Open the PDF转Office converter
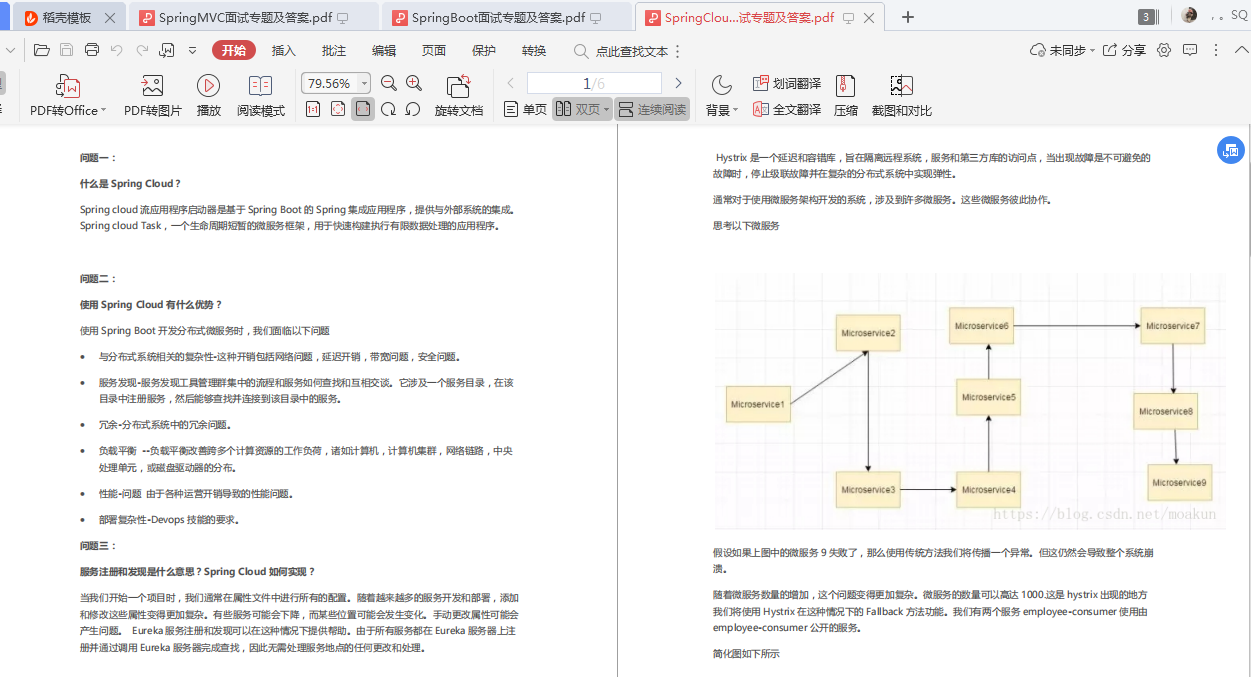 (x=68, y=96)
